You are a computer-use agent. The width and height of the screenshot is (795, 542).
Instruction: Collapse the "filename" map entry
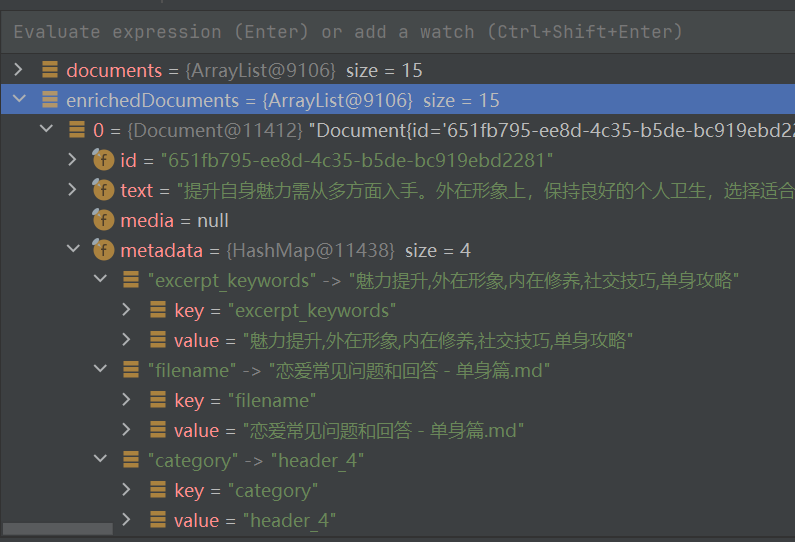100,369
